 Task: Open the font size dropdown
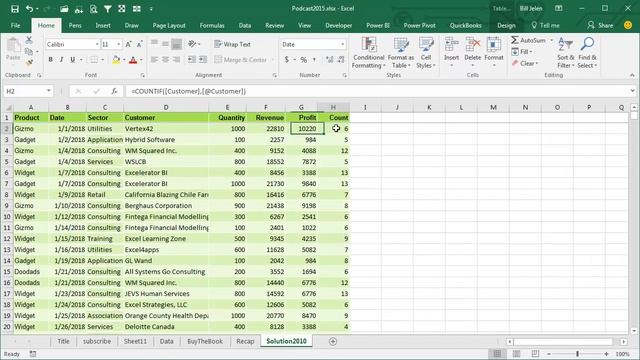pyautogui.click(x=119, y=44)
